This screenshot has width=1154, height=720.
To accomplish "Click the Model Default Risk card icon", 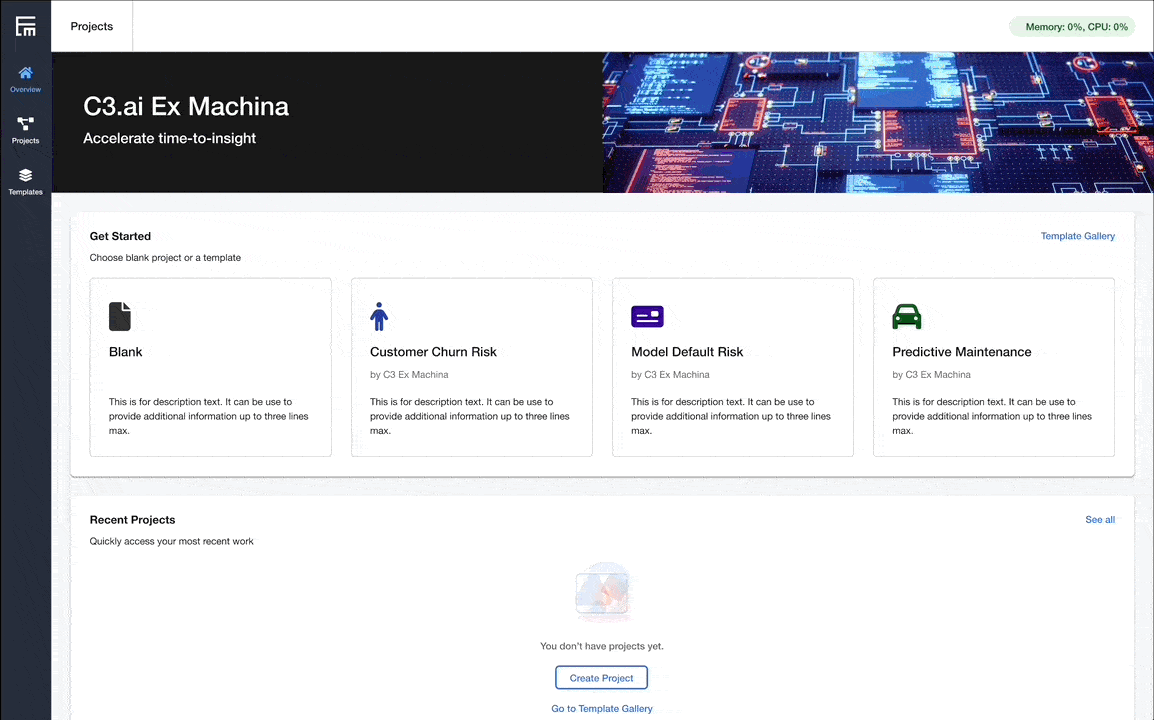I will [648, 317].
